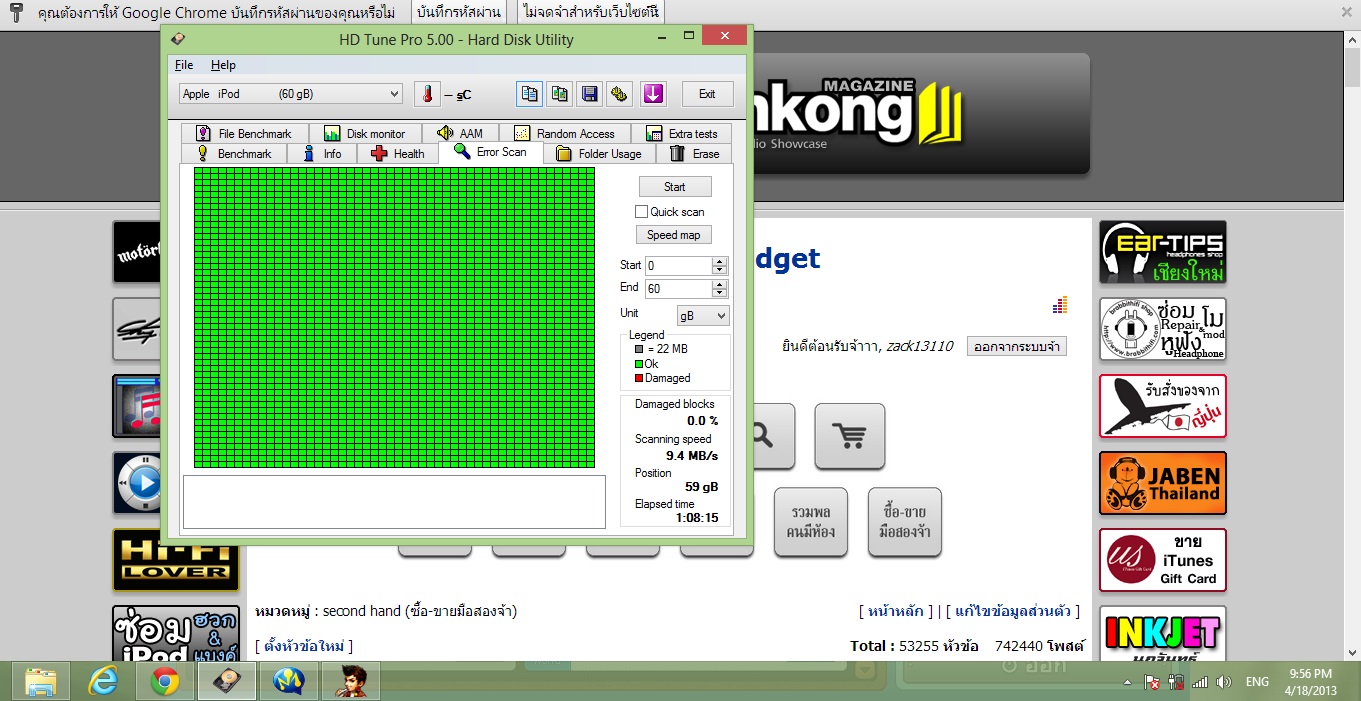Screen dimensions: 1361x701
Task: Click the shopping cart button on webpage
Action: coord(850,436)
